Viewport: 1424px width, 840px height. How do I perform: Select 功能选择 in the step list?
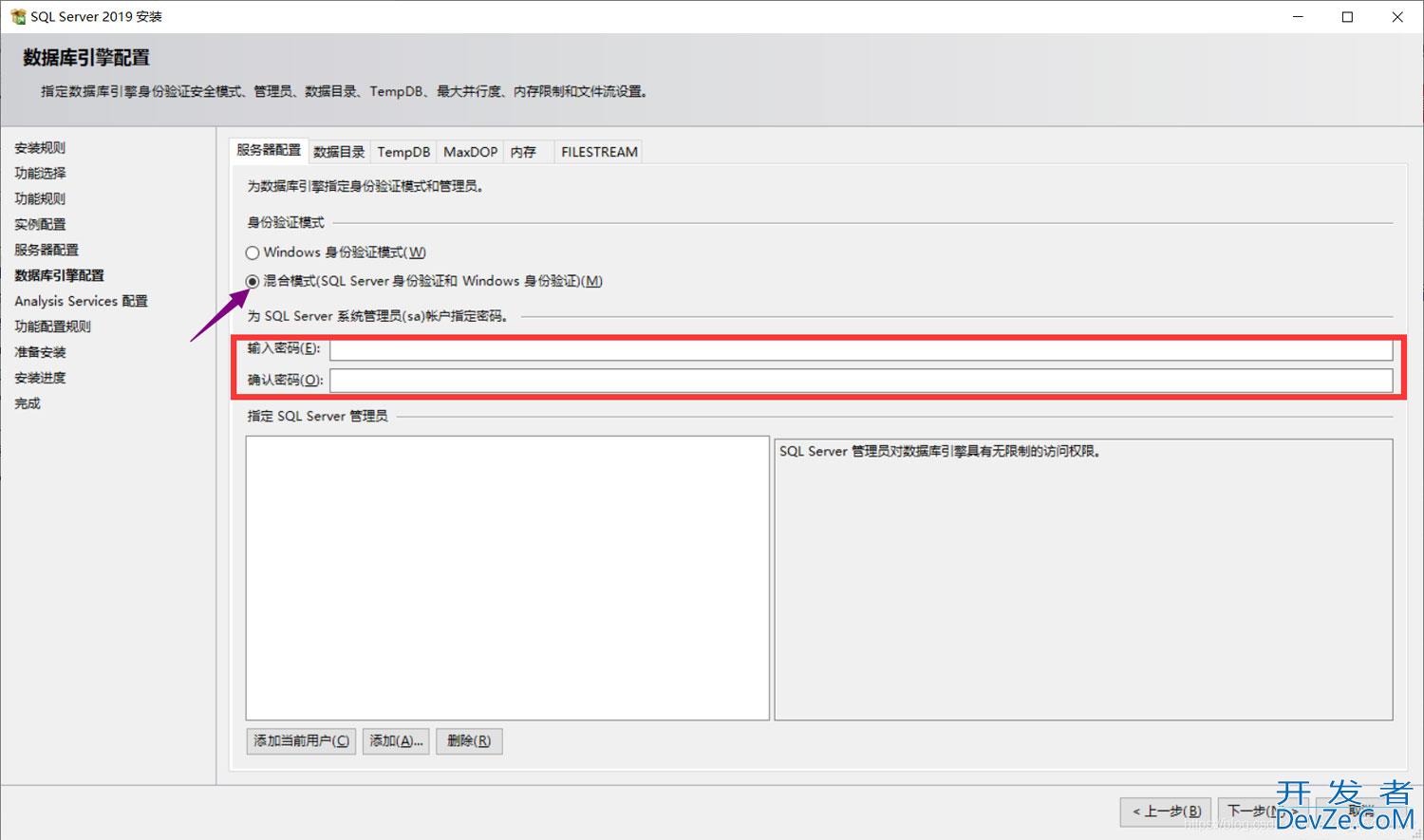40,174
